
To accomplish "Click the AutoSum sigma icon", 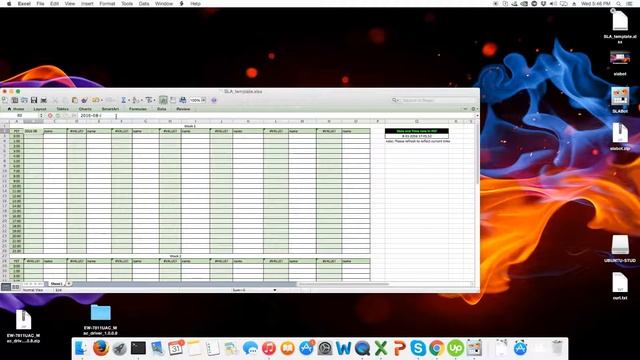I will click(124, 100).
